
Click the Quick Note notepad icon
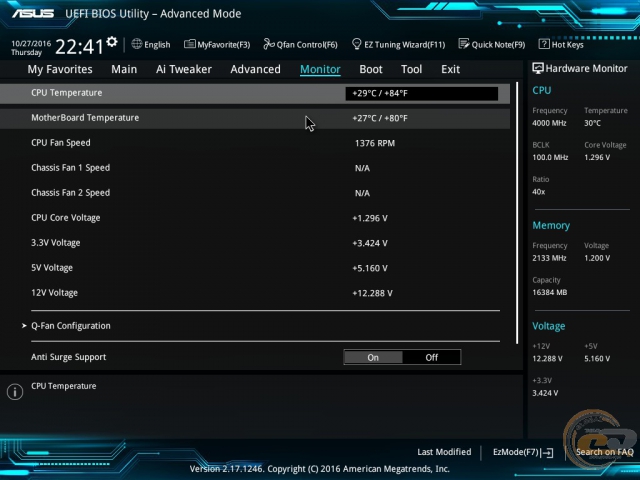tap(464, 44)
